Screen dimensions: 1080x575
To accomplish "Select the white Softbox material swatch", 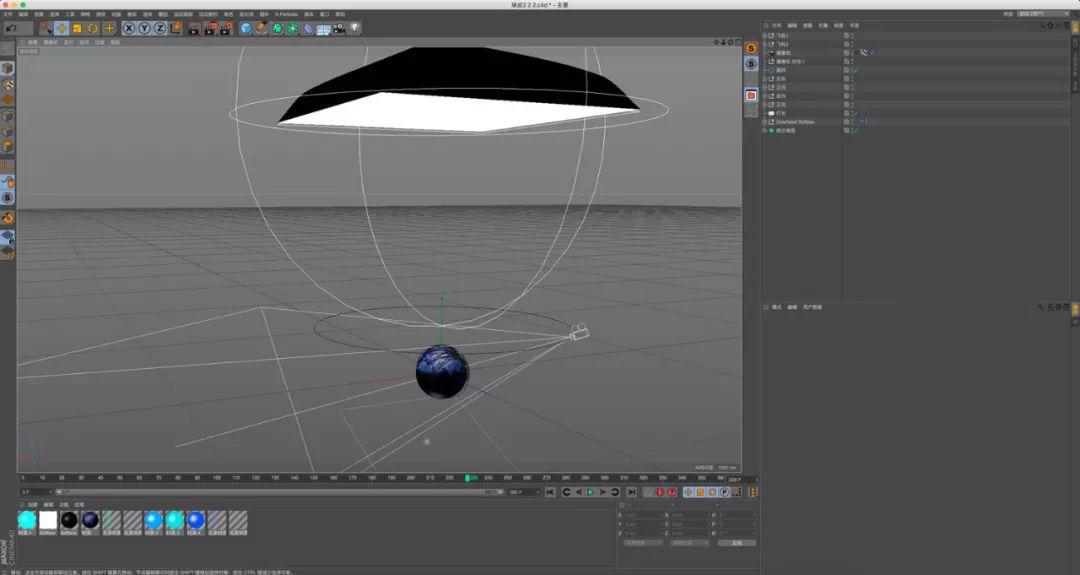I will [x=48, y=520].
